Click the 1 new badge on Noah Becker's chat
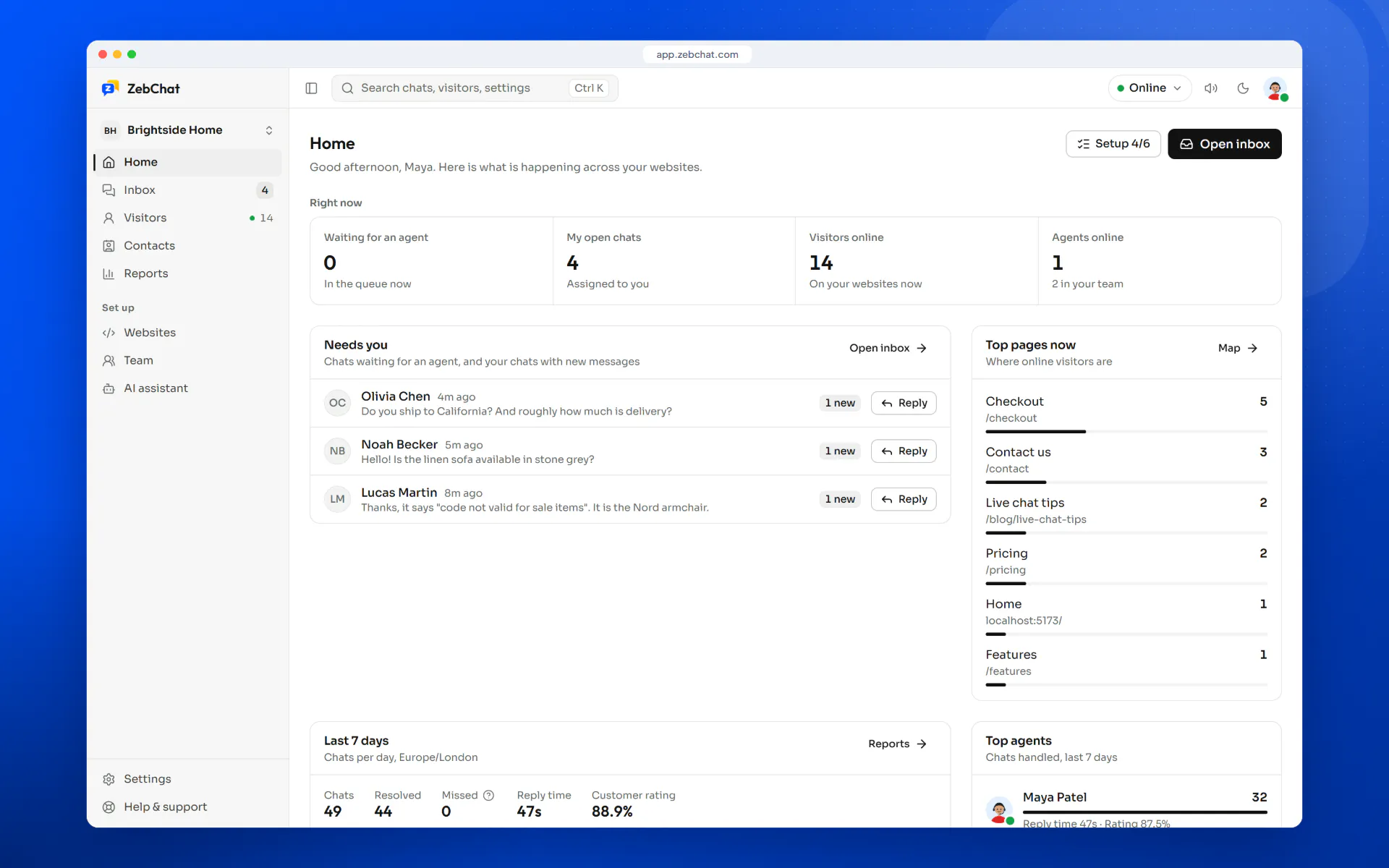Image resolution: width=1389 pixels, height=868 pixels. (x=840, y=451)
